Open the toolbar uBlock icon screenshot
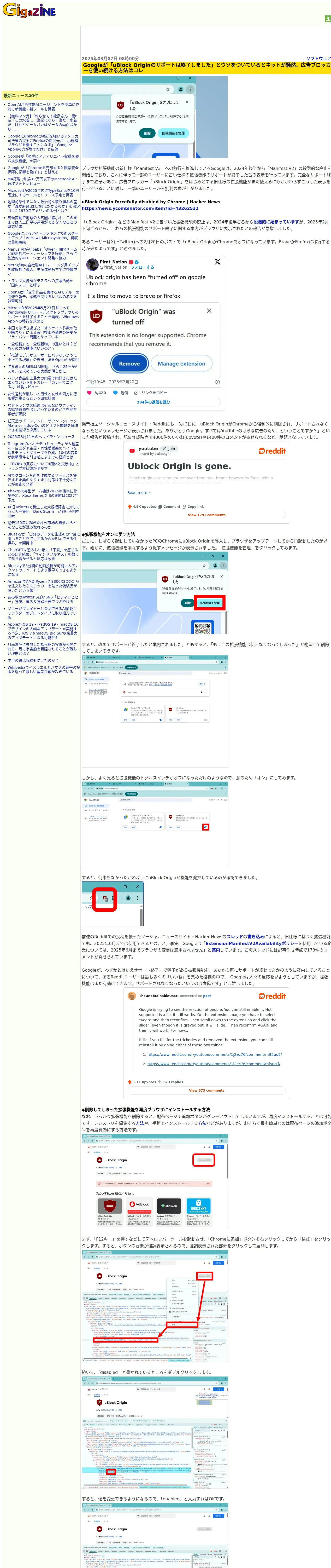This screenshot has height=1568, width=331. tap(113, 904)
